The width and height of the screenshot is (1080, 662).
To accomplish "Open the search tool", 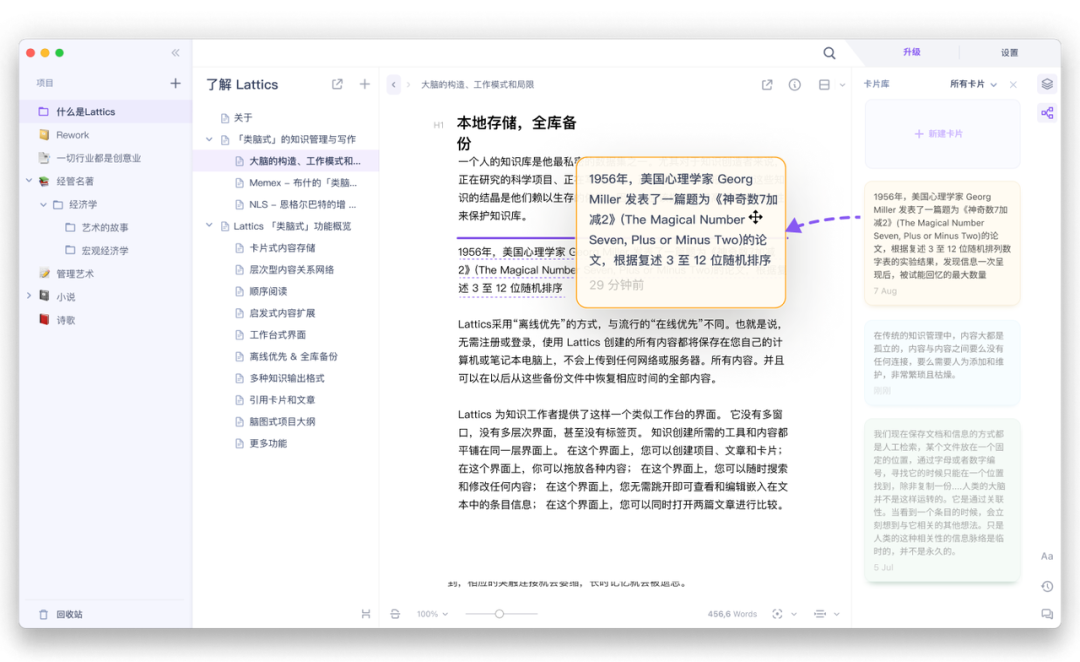I will pyautogui.click(x=829, y=53).
